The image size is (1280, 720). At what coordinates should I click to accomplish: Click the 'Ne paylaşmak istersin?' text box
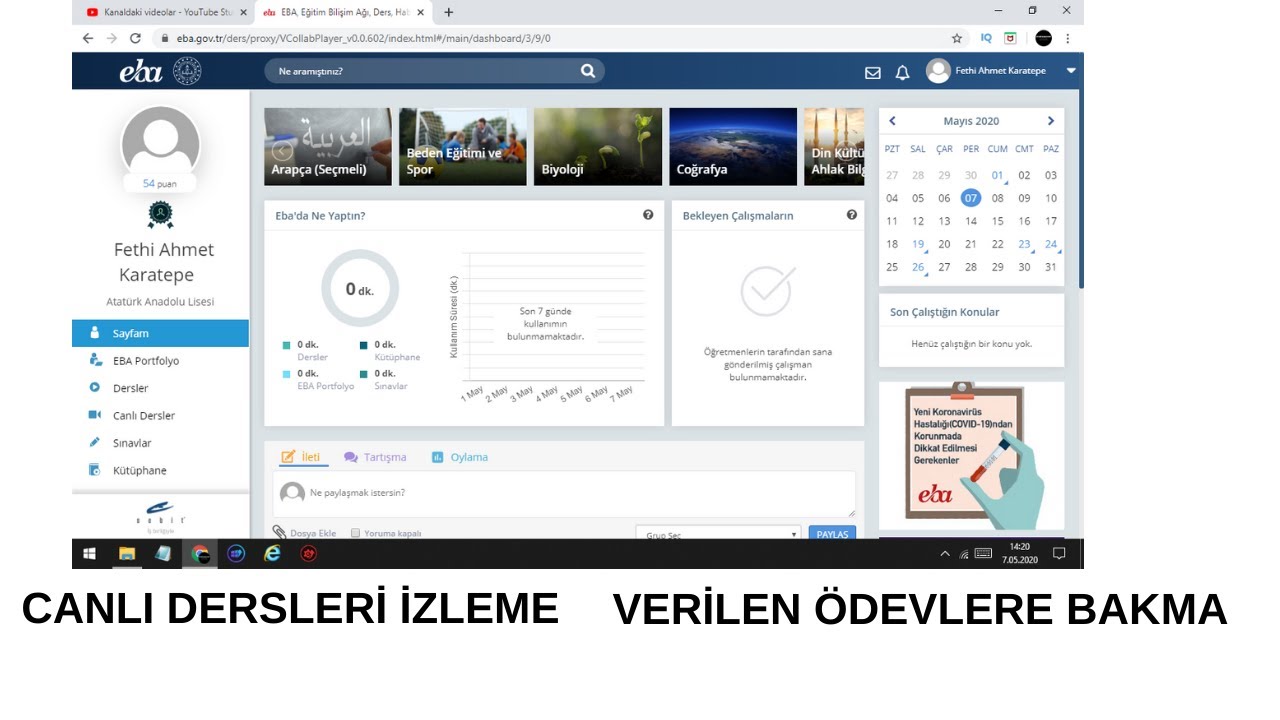(x=564, y=494)
